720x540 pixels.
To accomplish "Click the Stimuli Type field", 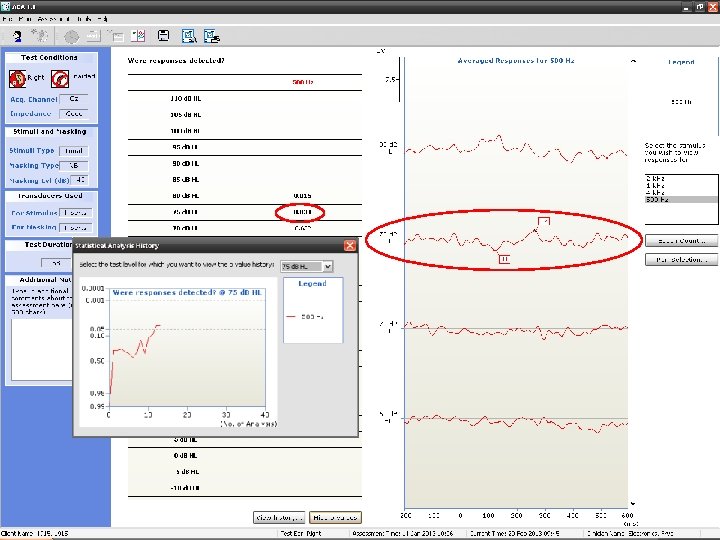I will click(73, 151).
